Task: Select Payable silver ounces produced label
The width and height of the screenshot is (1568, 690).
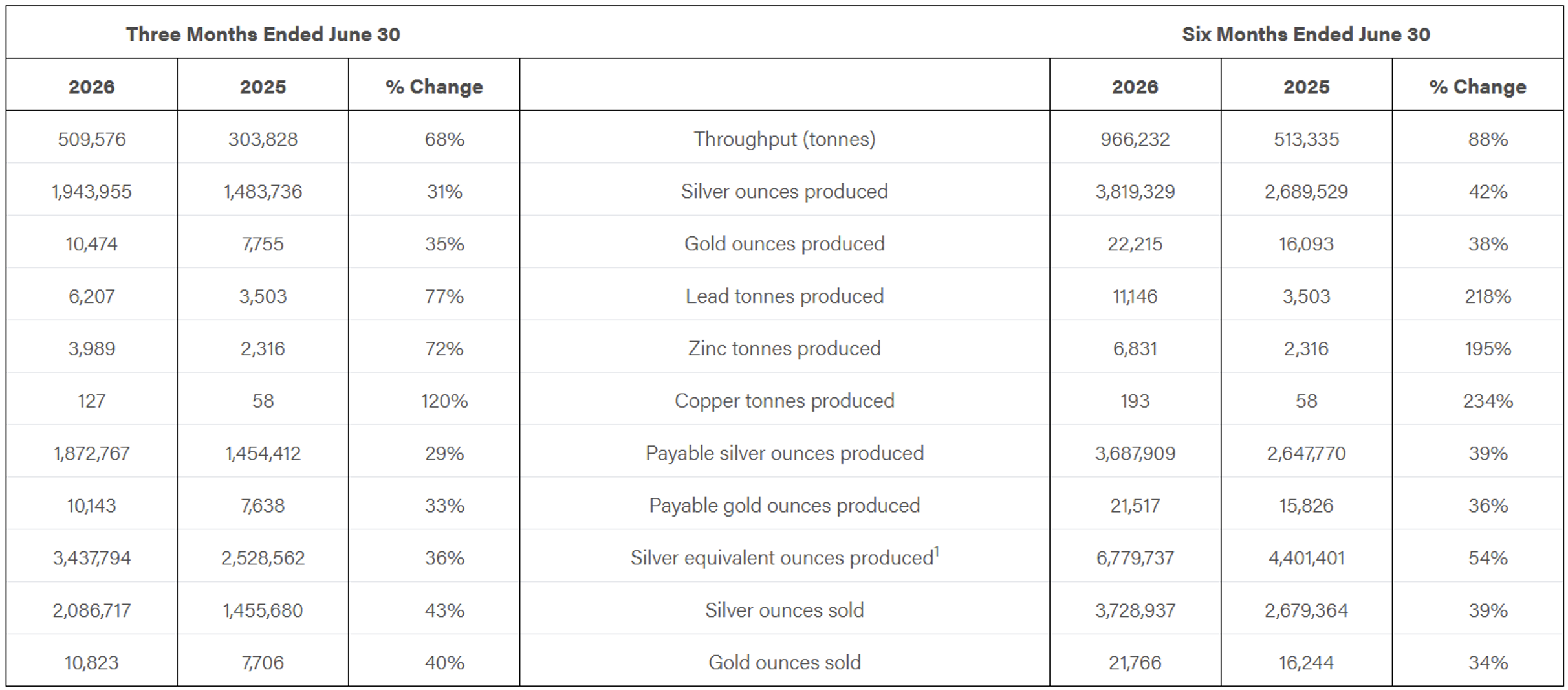Action: (785, 454)
